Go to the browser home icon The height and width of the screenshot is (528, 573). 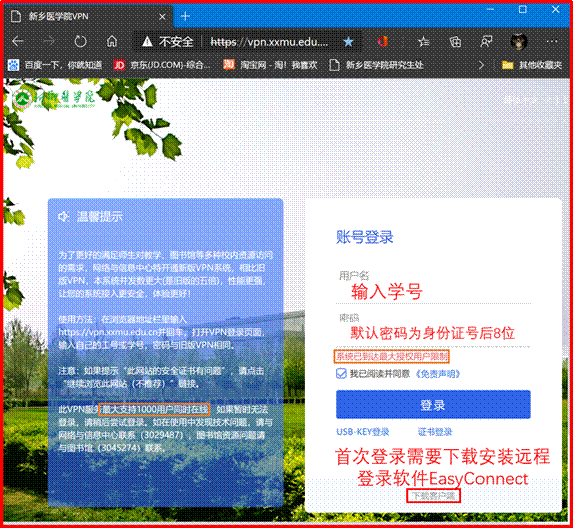(x=112, y=42)
